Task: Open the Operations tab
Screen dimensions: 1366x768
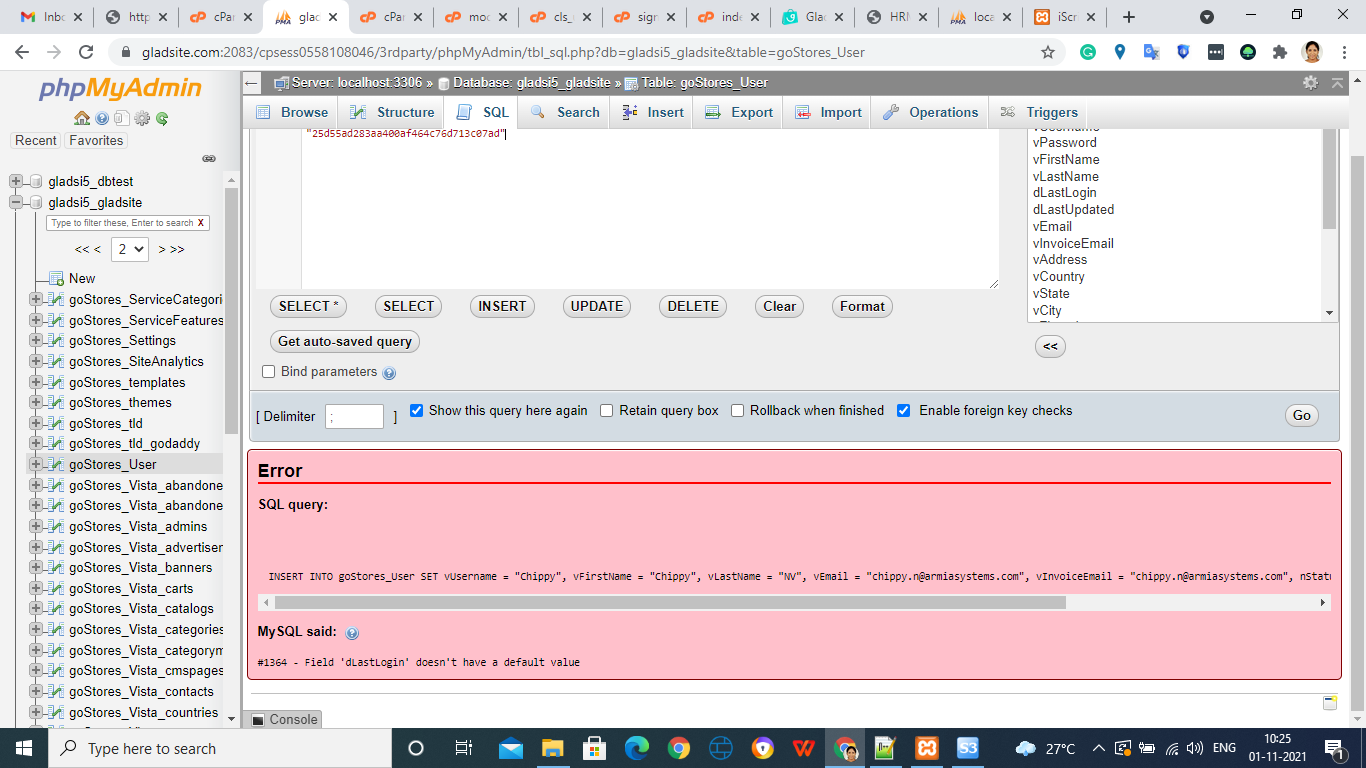Action: 931,112
